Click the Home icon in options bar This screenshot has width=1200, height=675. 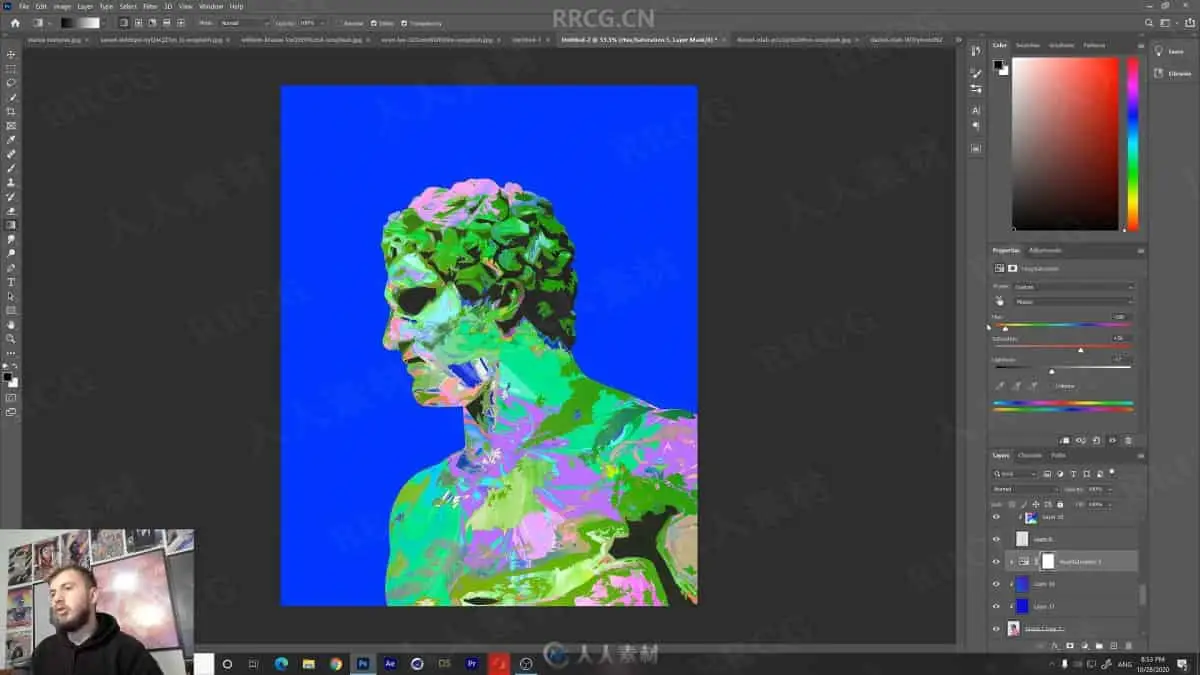15,23
